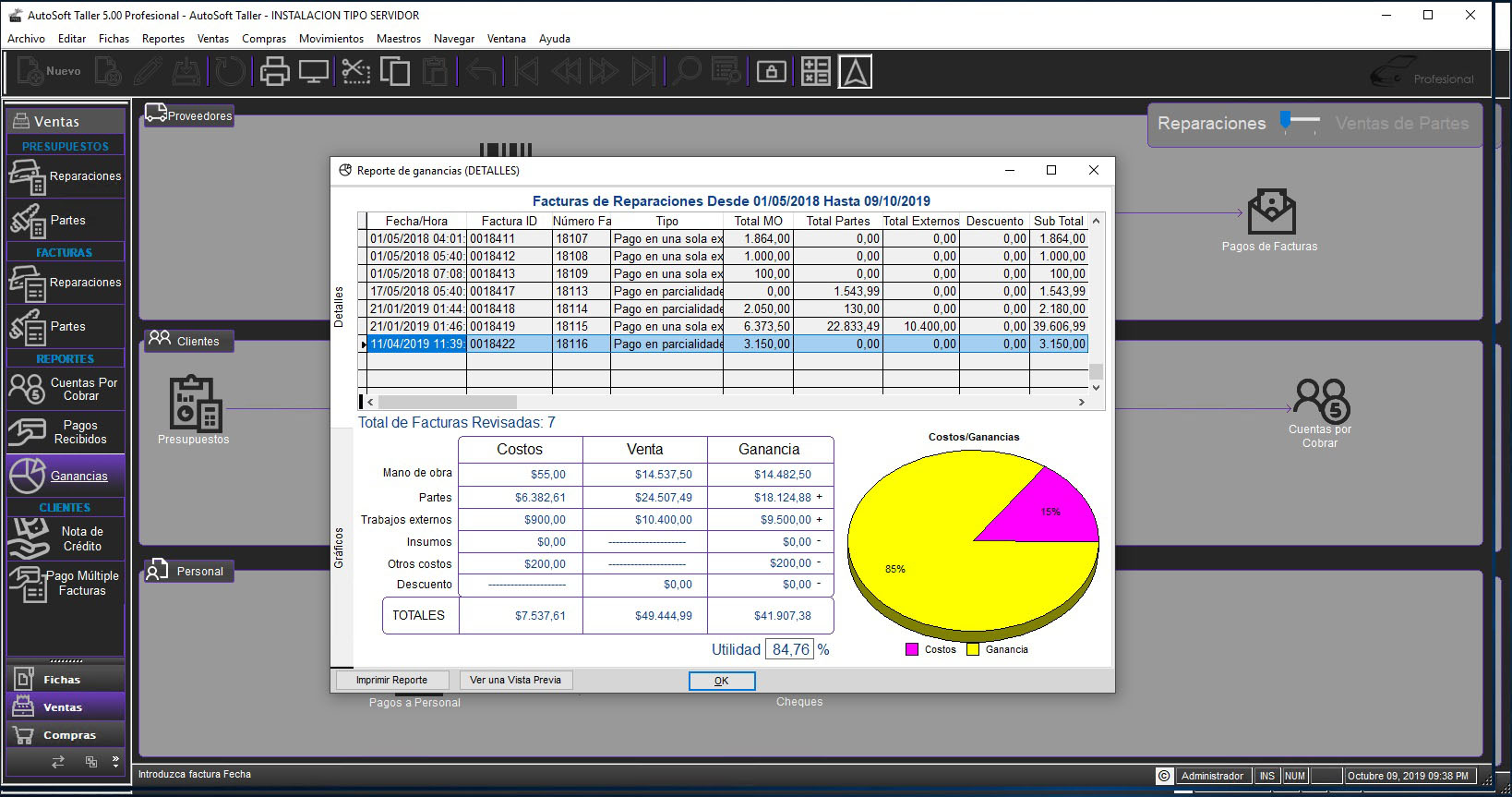Open Partes under Facturas in sidebar
Image resolution: width=1512 pixels, height=797 pixels.
pos(66,327)
